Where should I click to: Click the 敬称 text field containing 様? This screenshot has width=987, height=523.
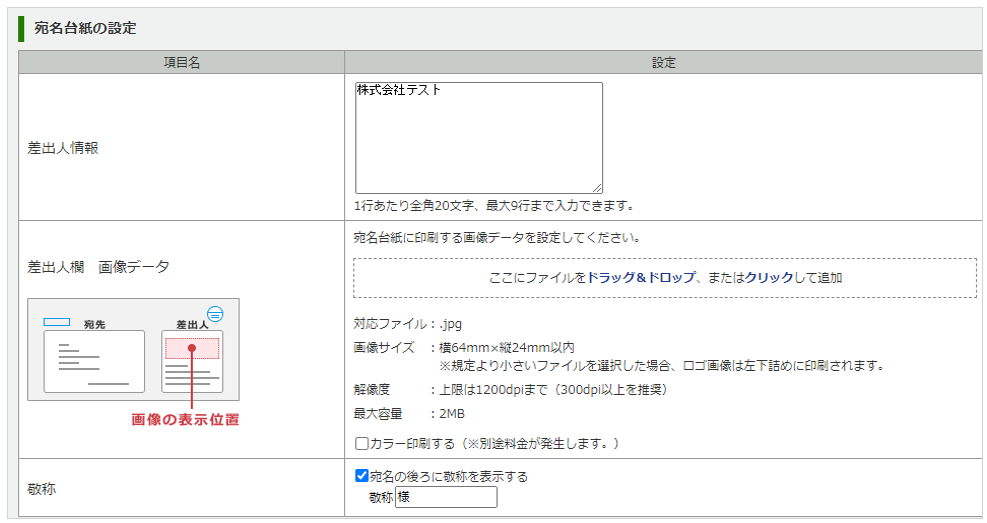(x=446, y=497)
